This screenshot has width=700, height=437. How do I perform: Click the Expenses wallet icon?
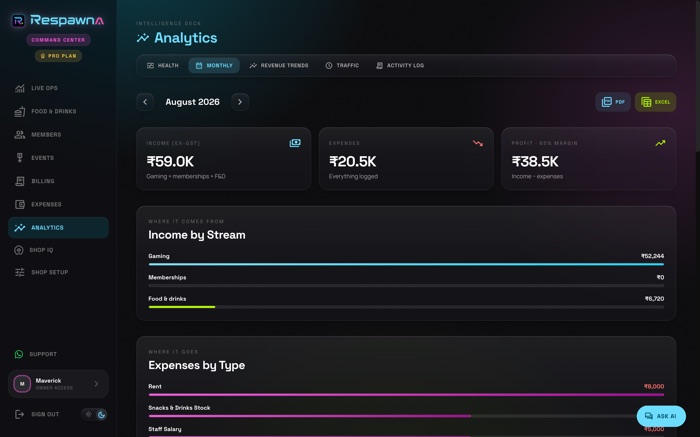point(20,204)
